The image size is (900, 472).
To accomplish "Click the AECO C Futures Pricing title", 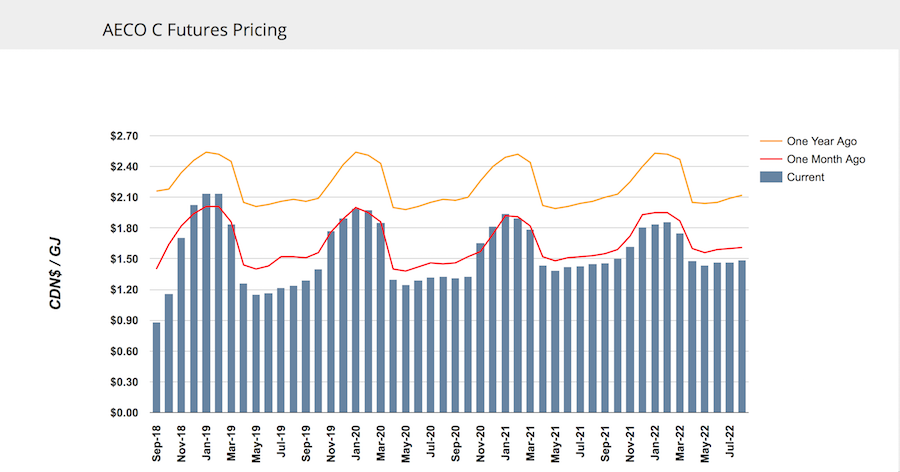I will click(195, 30).
